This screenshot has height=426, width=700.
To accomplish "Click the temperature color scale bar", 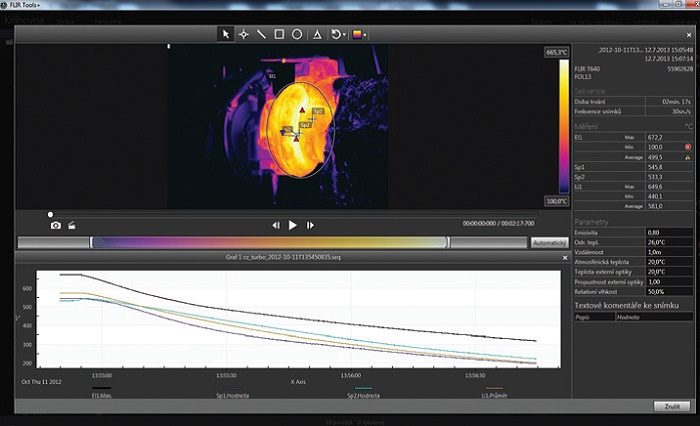I will tap(564, 127).
